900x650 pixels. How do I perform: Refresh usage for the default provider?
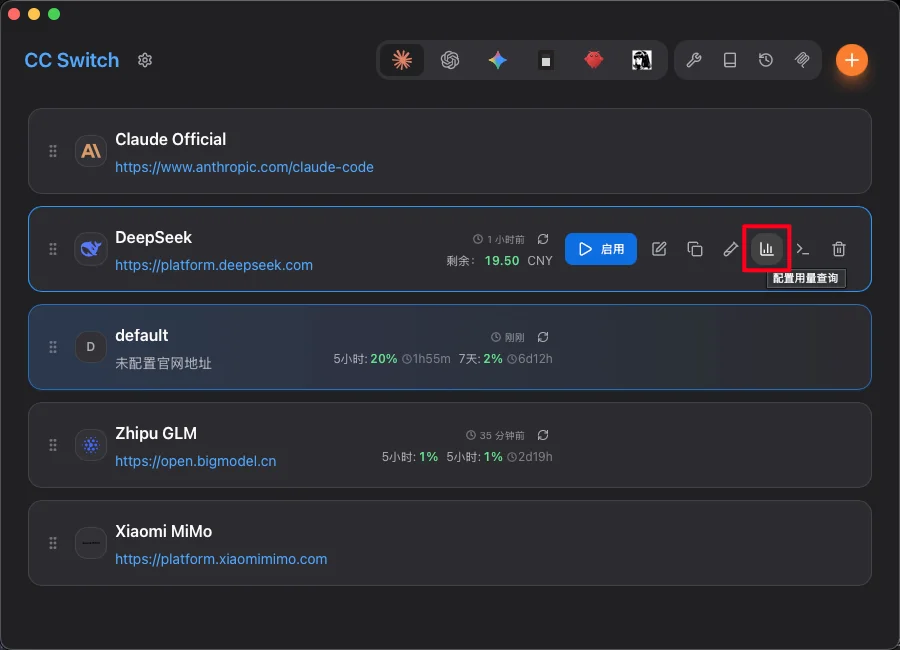(543, 337)
